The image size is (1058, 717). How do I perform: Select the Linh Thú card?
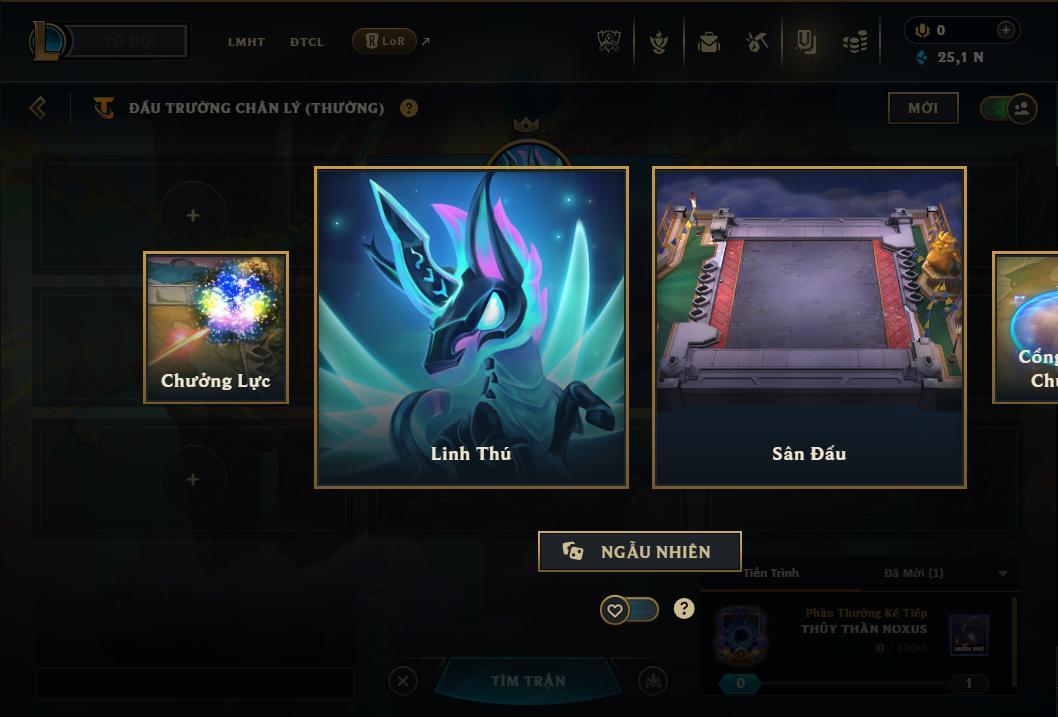[472, 327]
